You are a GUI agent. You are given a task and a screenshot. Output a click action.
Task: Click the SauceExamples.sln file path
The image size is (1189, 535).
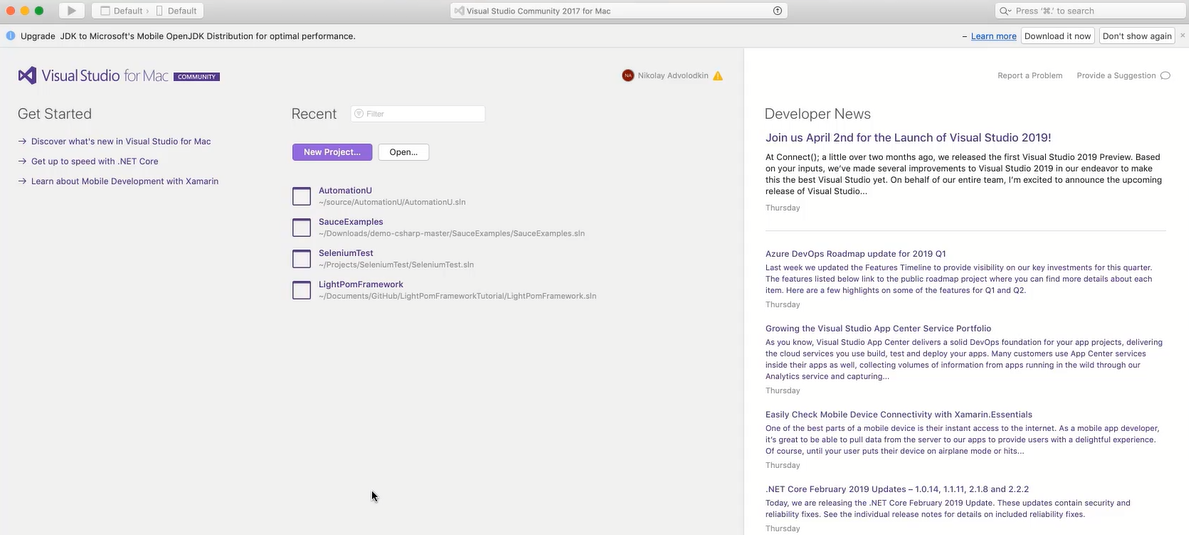tap(451, 233)
